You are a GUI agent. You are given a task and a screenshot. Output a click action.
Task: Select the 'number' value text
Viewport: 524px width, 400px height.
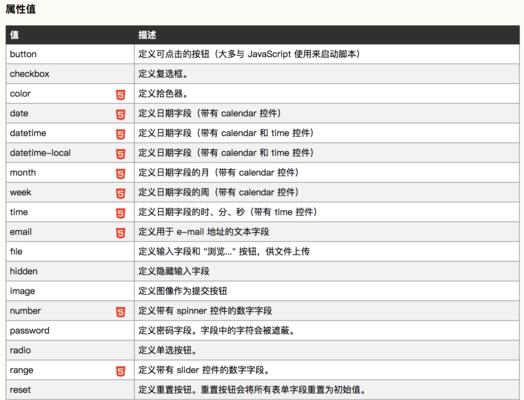pos(25,311)
